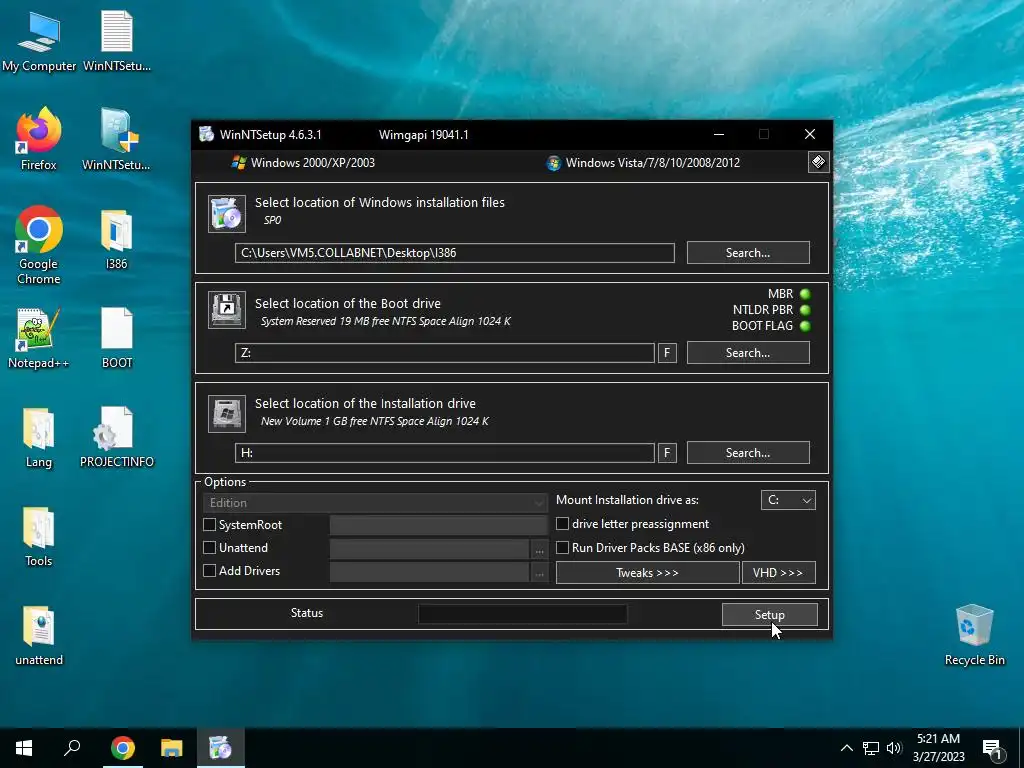Open the WinNTSetup text document icon

coord(117,41)
